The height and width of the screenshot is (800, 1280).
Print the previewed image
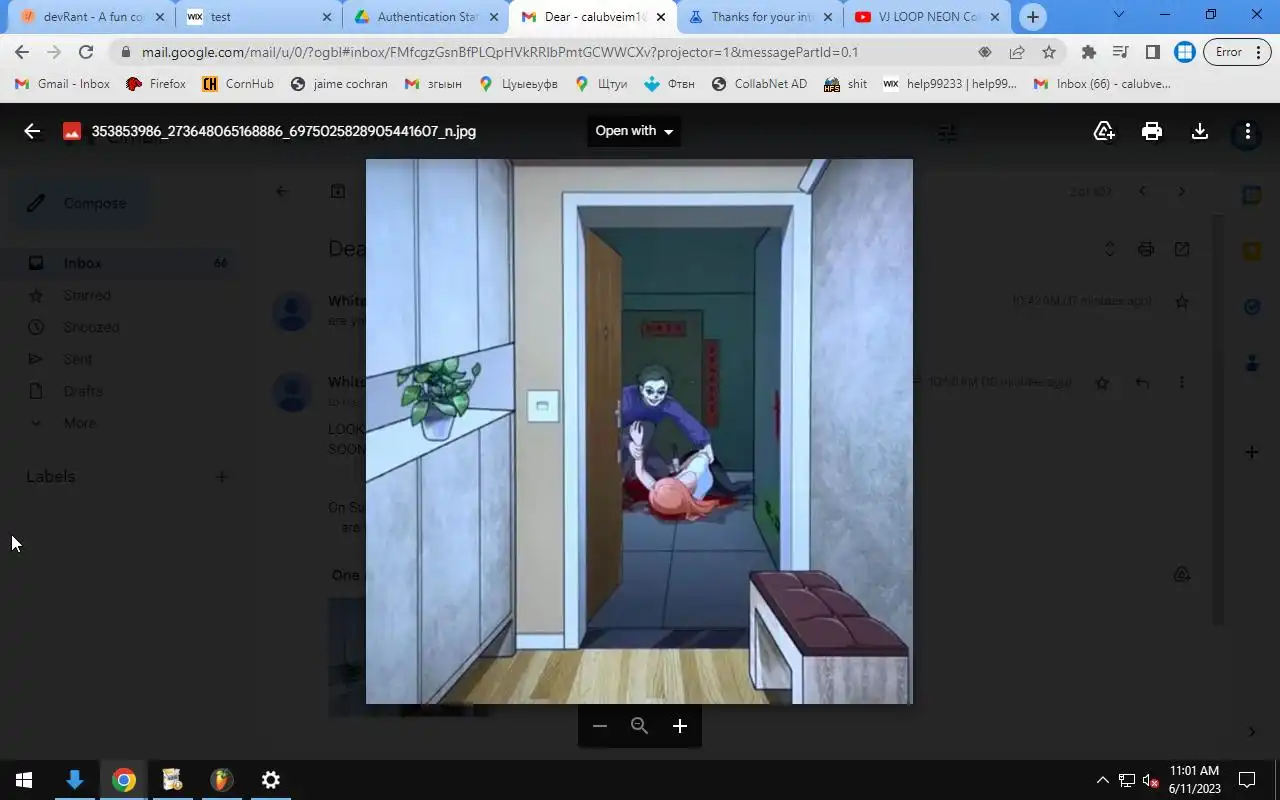pyautogui.click(x=1152, y=131)
